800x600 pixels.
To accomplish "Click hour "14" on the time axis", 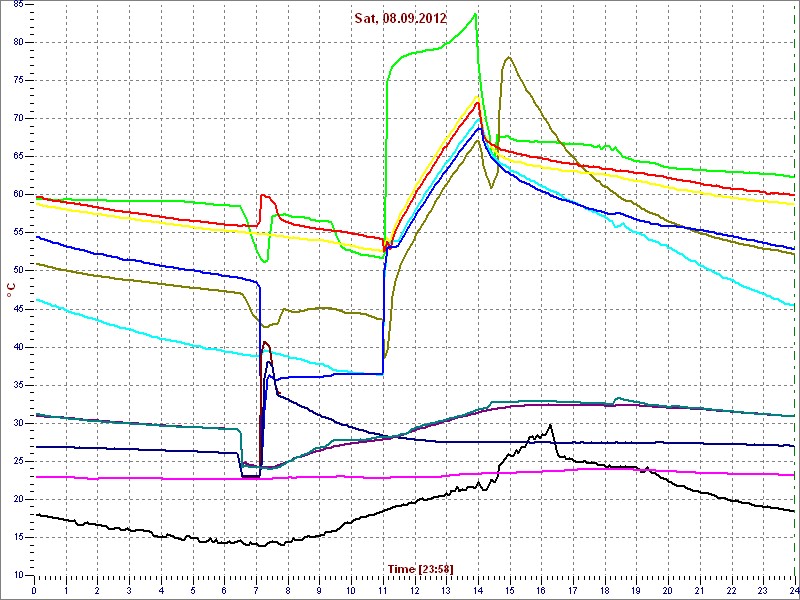I will [x=478, y=590].
